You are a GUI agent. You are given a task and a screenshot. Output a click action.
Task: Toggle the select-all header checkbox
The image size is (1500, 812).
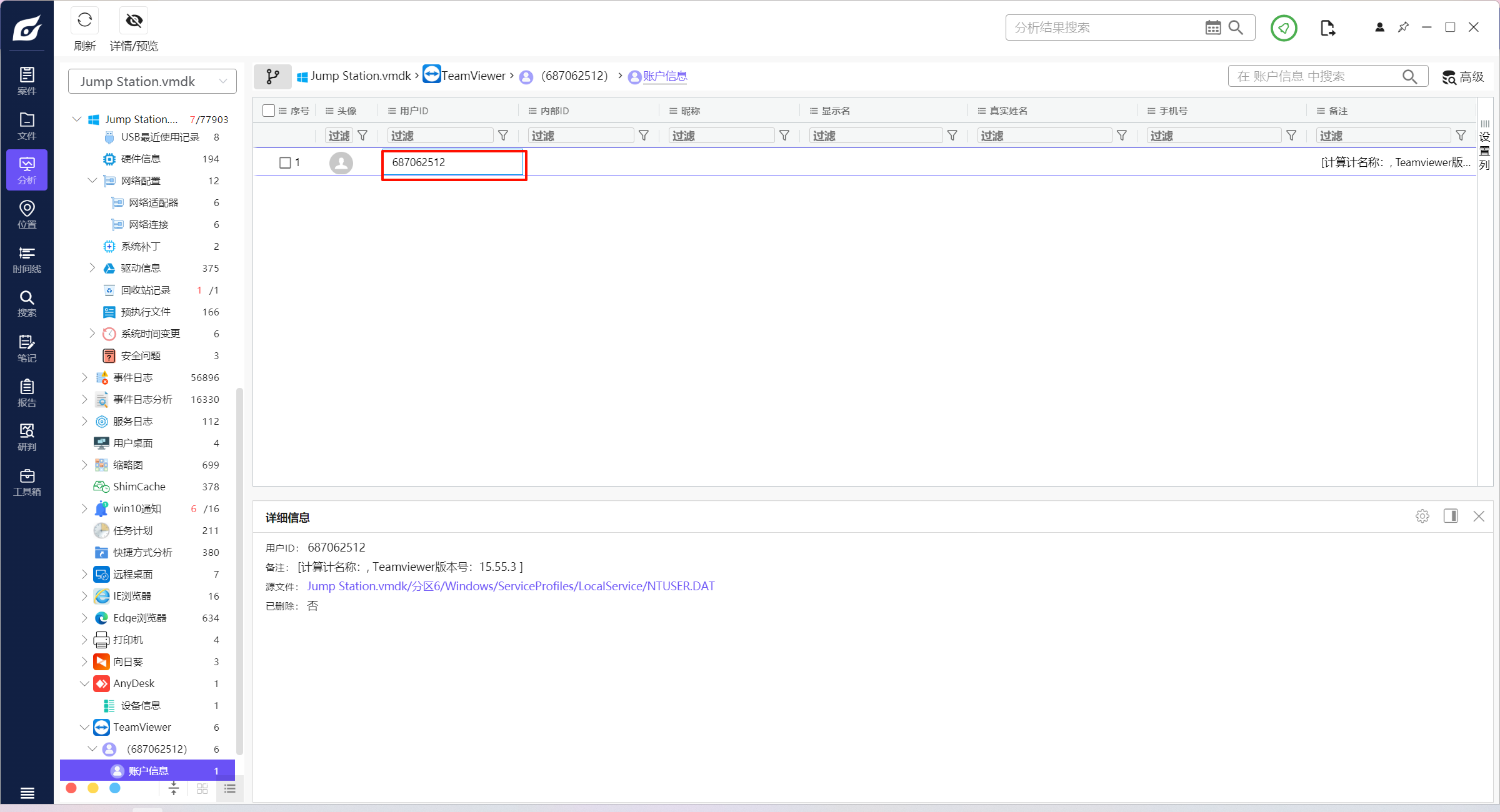pos(269,111)
